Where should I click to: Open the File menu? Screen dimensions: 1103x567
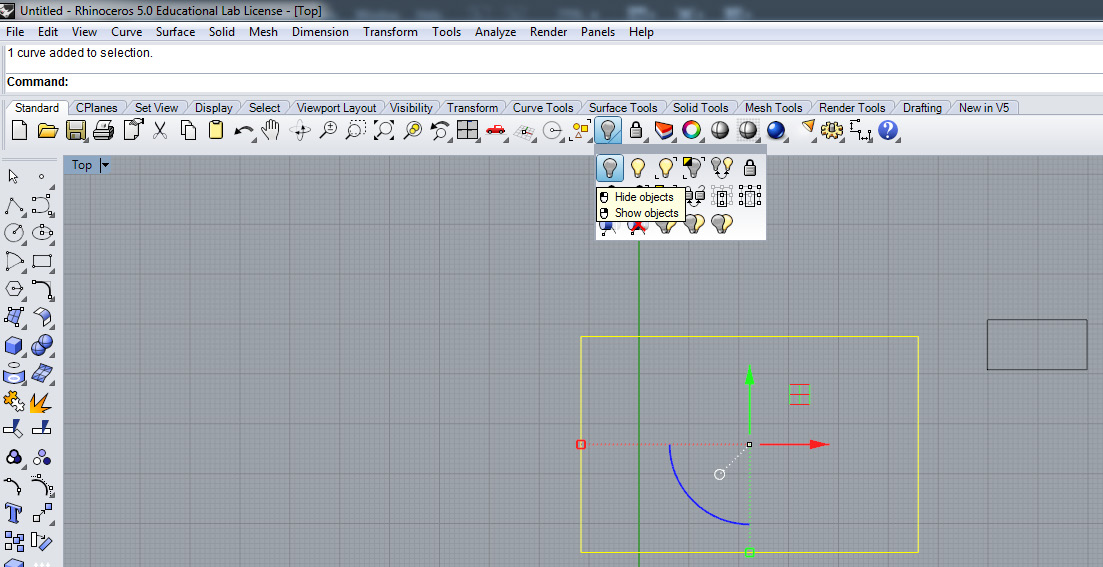15,32
